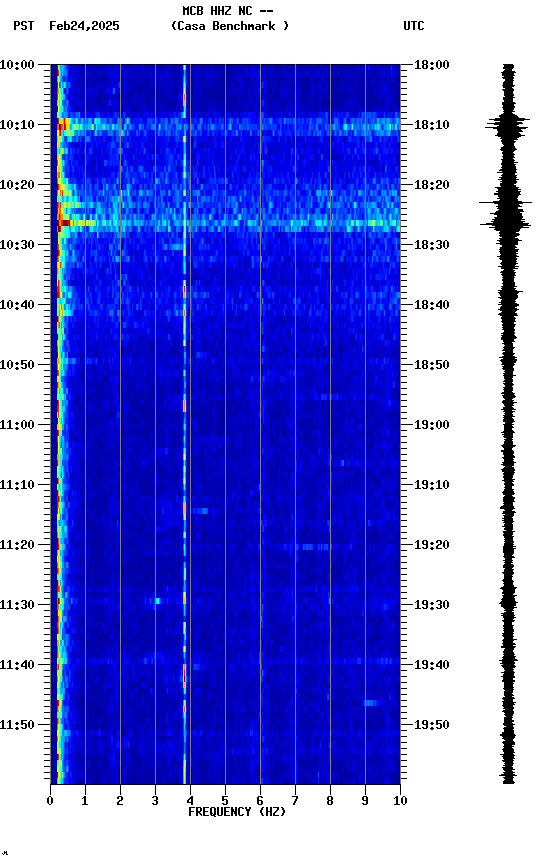Image resolution: width=552 pixels, height=864 pixels.
Task: Click the 5 Hz frequency tick label
Action: coord(225,801)
